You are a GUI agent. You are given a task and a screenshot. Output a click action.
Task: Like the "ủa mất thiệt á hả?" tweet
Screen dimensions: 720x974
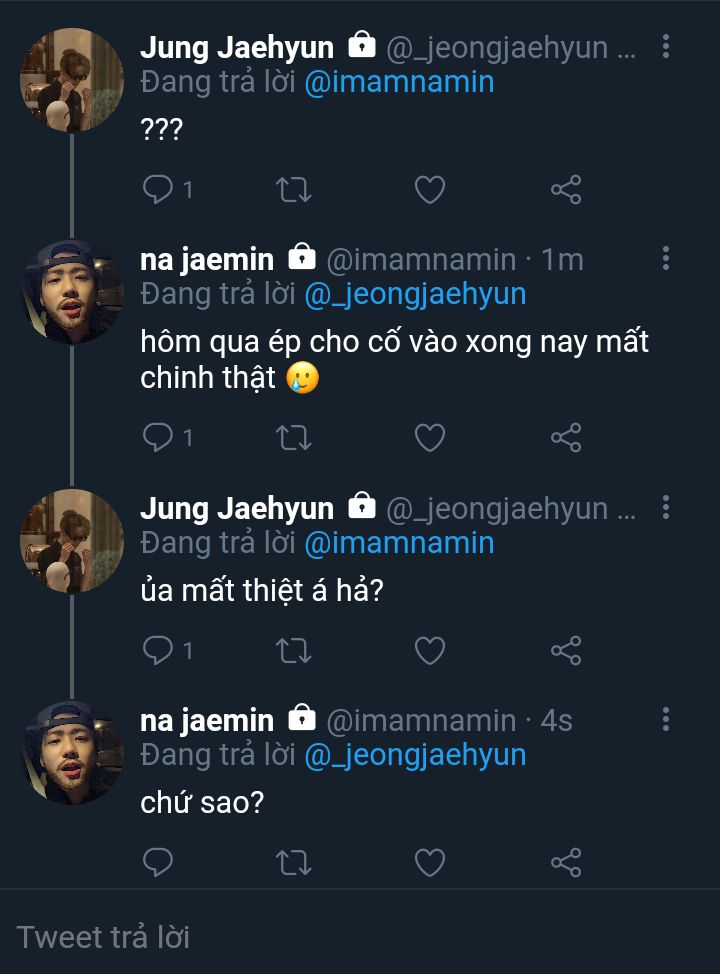(430, 651)
